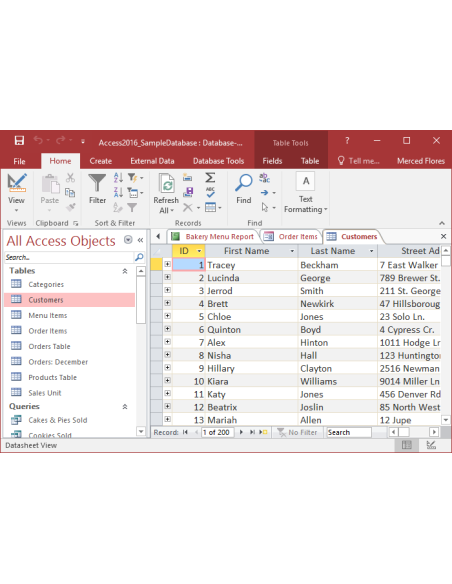Click the Totals sigma icon
Screen dimensions: 452x584
coord(210,177)
